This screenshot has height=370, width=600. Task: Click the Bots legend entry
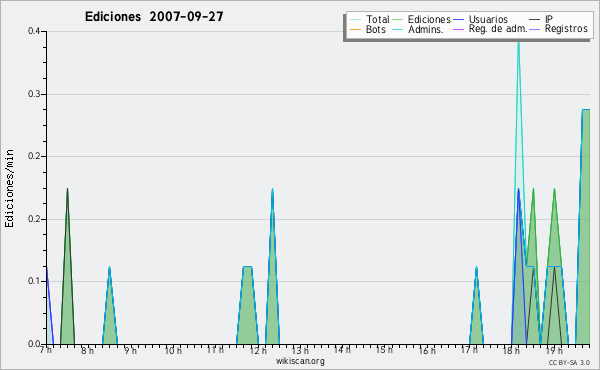click(x=375, y=29)
